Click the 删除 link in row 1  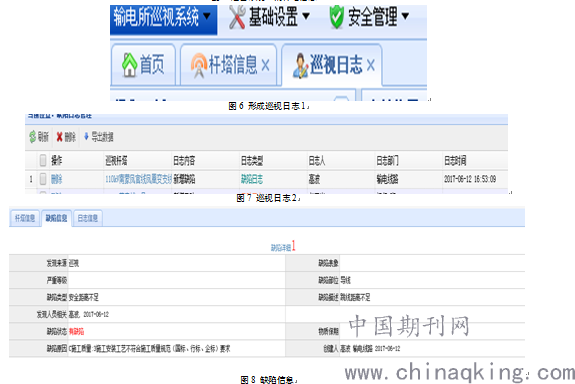tap(56, 179)
